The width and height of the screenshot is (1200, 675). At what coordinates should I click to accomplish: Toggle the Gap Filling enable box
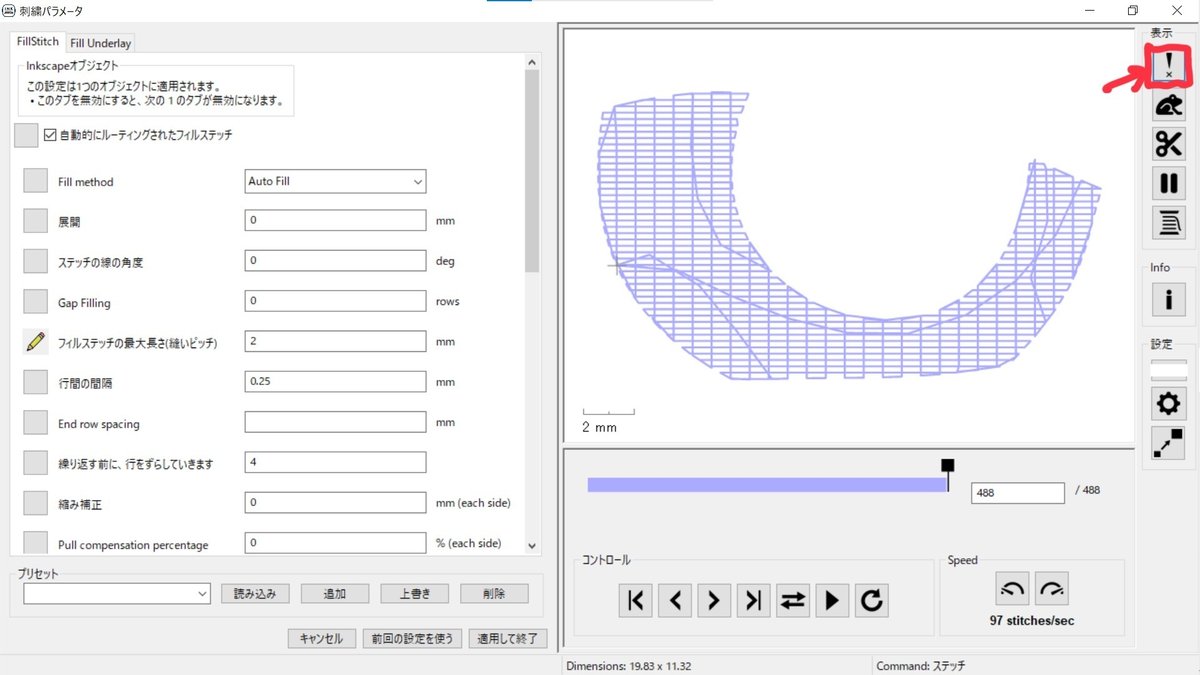(x=36, y=302)
